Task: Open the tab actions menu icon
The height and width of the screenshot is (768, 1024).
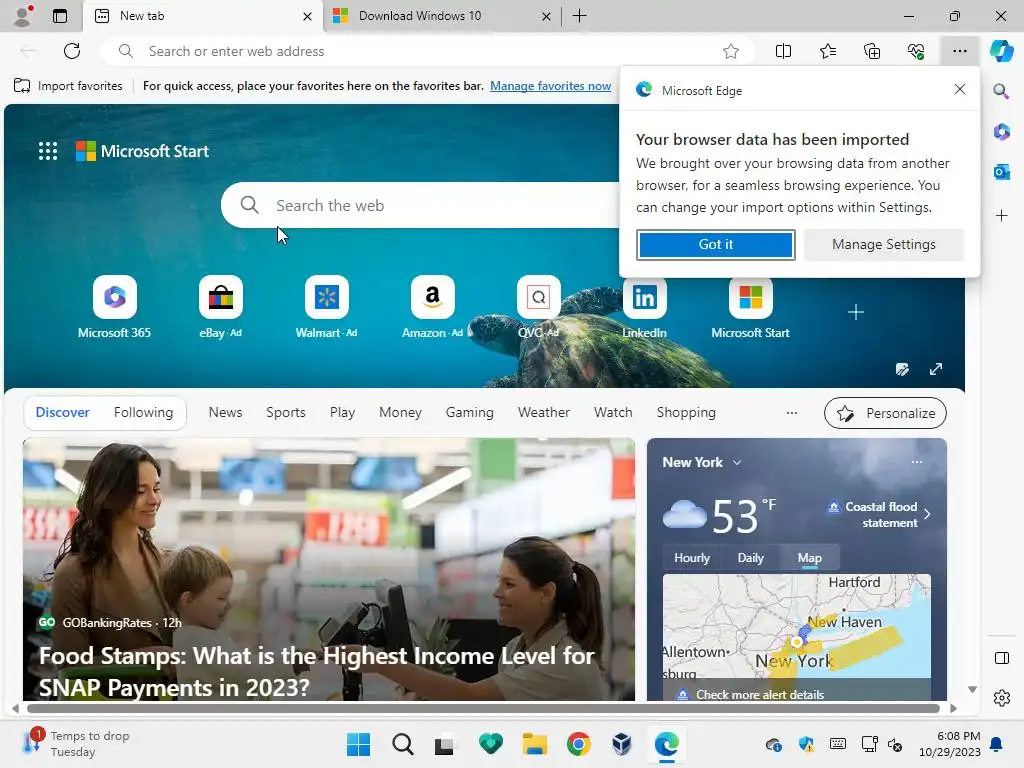Action: pyautogui.click(x=60, y=16)
